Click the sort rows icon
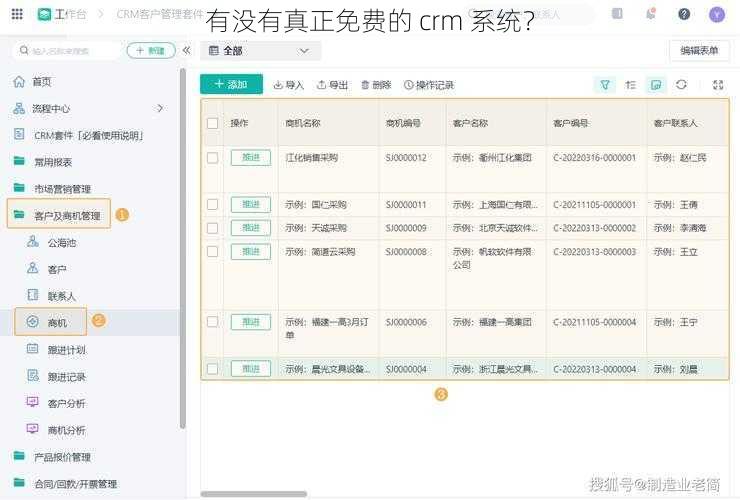Screen dimensions: 740x500 click(x=630, y=85)
